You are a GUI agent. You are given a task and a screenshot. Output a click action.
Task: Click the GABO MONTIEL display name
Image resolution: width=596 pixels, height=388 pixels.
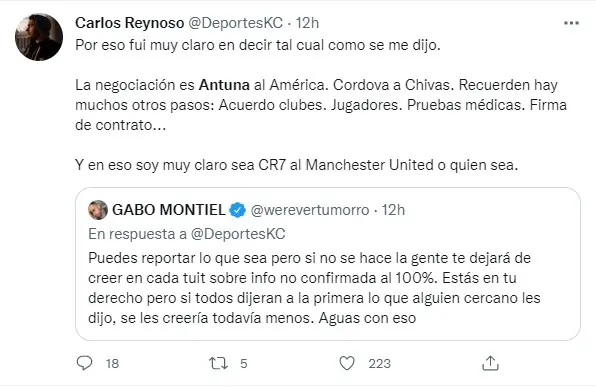[169, 210]
